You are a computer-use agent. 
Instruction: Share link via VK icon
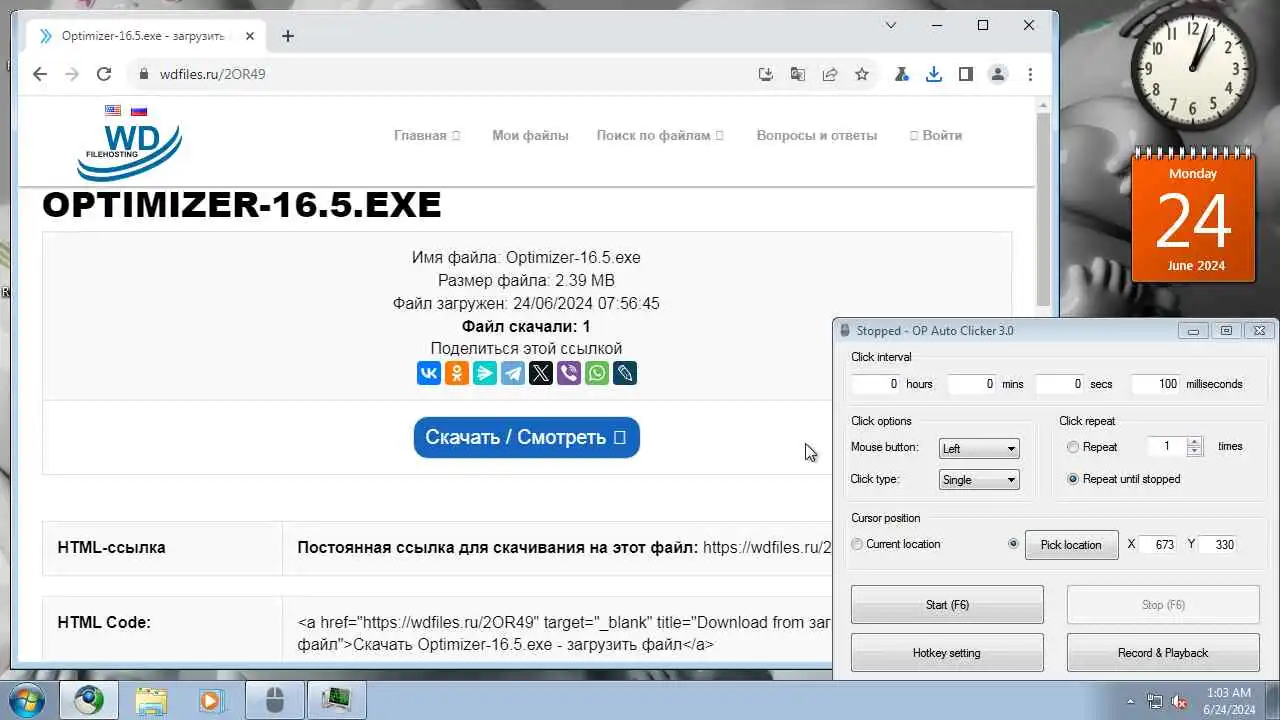[x=429, y=373]
